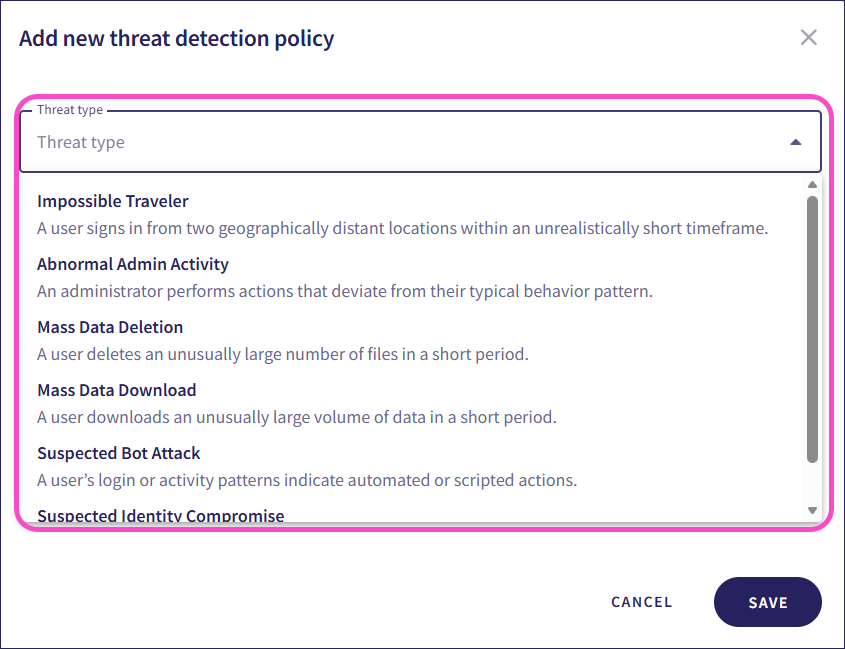Choose Mass Data Deletion as threat type
This screenshot has width=845, height=649.
109,327
